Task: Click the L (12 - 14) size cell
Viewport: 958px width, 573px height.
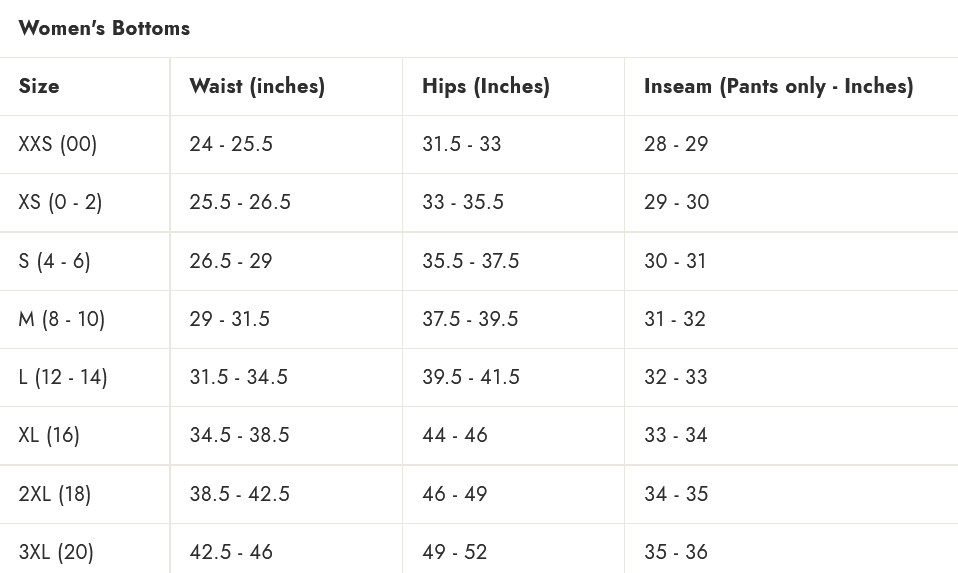Action: 62,377
